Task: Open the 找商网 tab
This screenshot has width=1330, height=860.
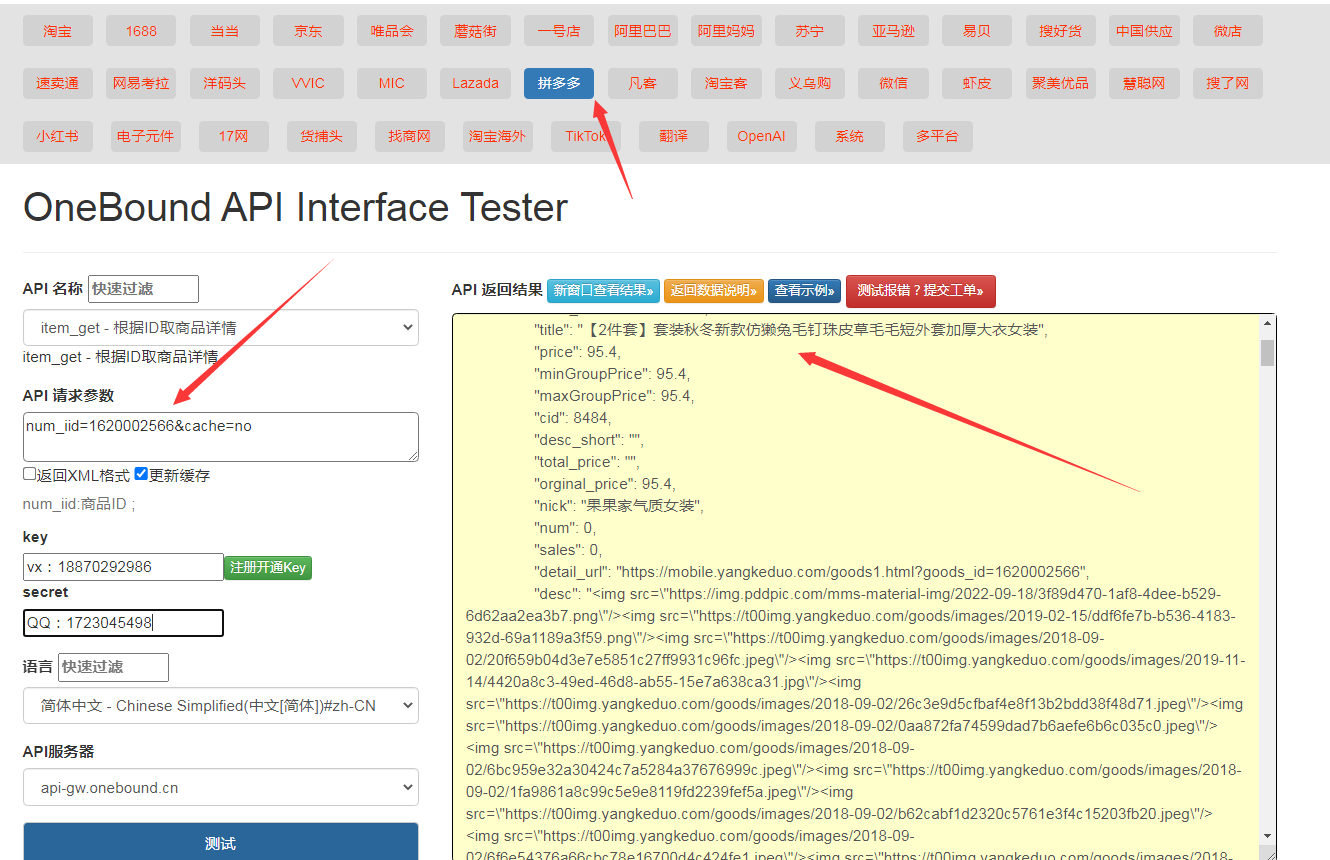Action: [x=409, y=136]
